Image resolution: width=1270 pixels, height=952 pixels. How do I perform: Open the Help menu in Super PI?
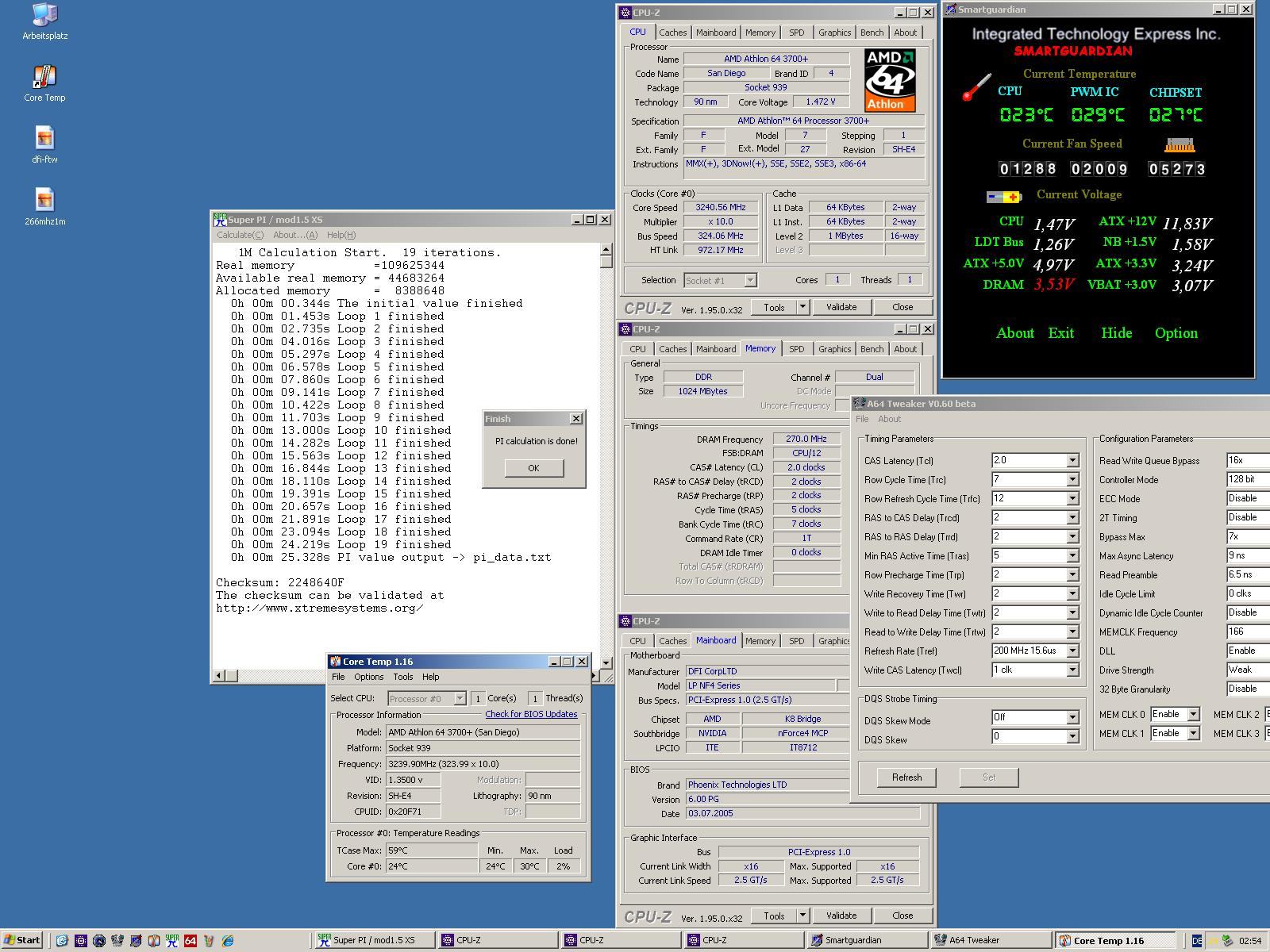pos(341,235)
